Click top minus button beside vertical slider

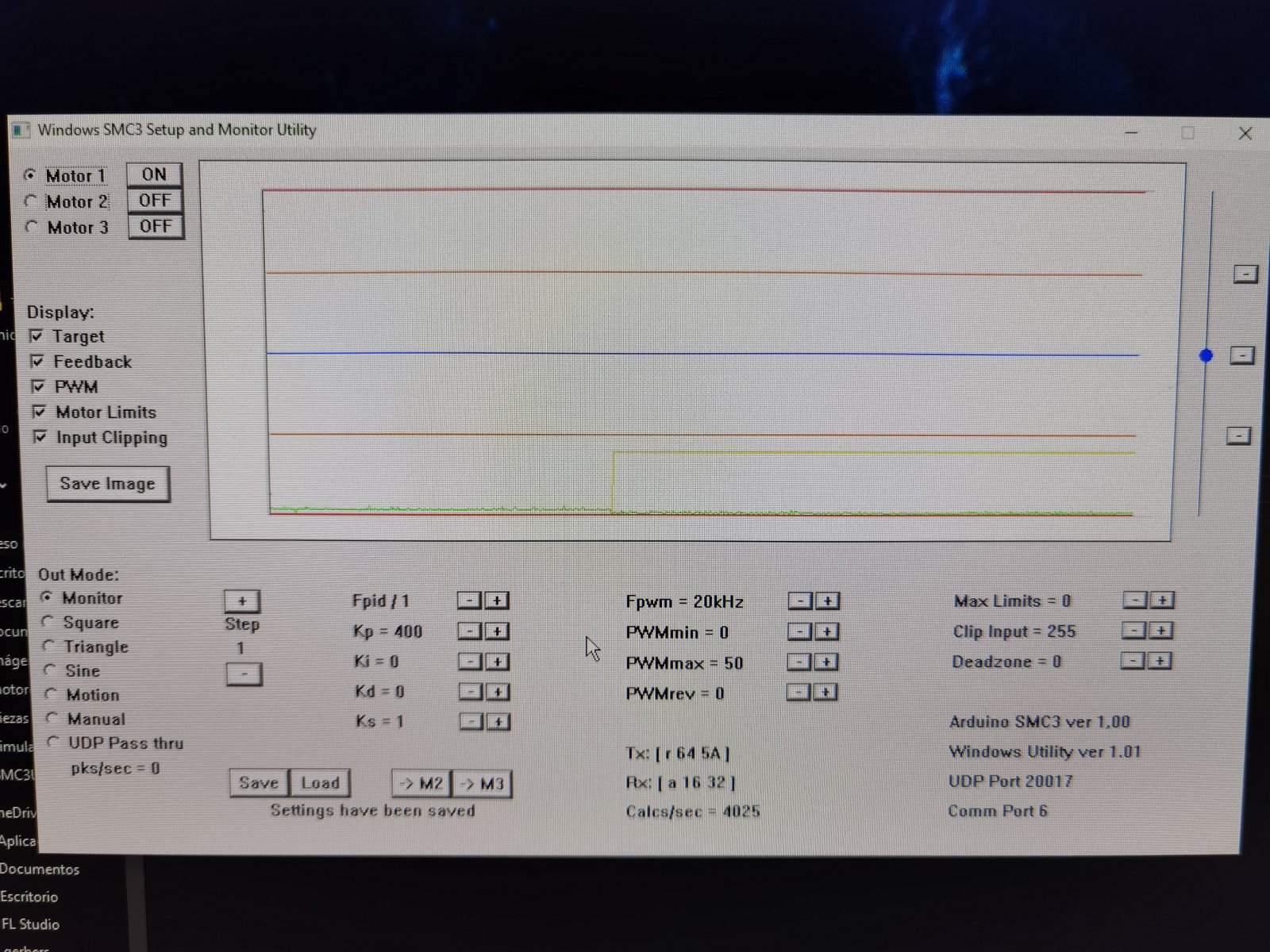[1245, 274]
